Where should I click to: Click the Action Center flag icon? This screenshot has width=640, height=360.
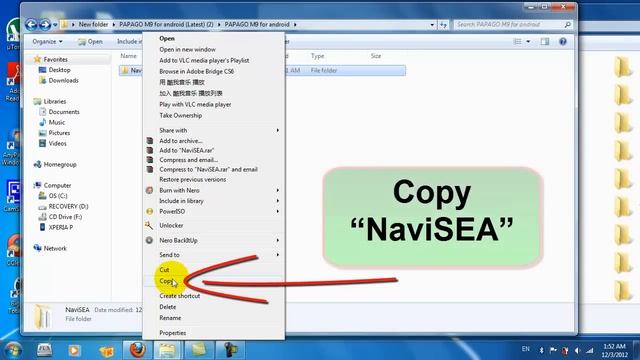coord(553,350)
